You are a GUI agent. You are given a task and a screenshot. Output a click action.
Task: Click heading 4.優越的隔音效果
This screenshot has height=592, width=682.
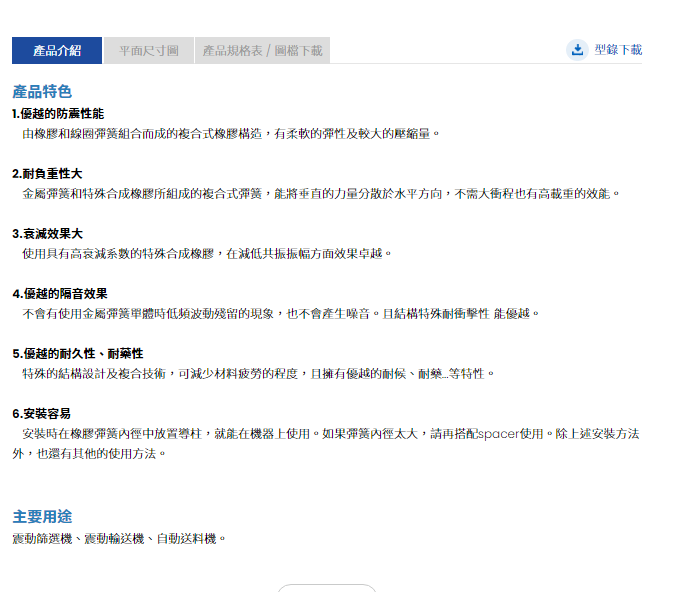(60, 294)
